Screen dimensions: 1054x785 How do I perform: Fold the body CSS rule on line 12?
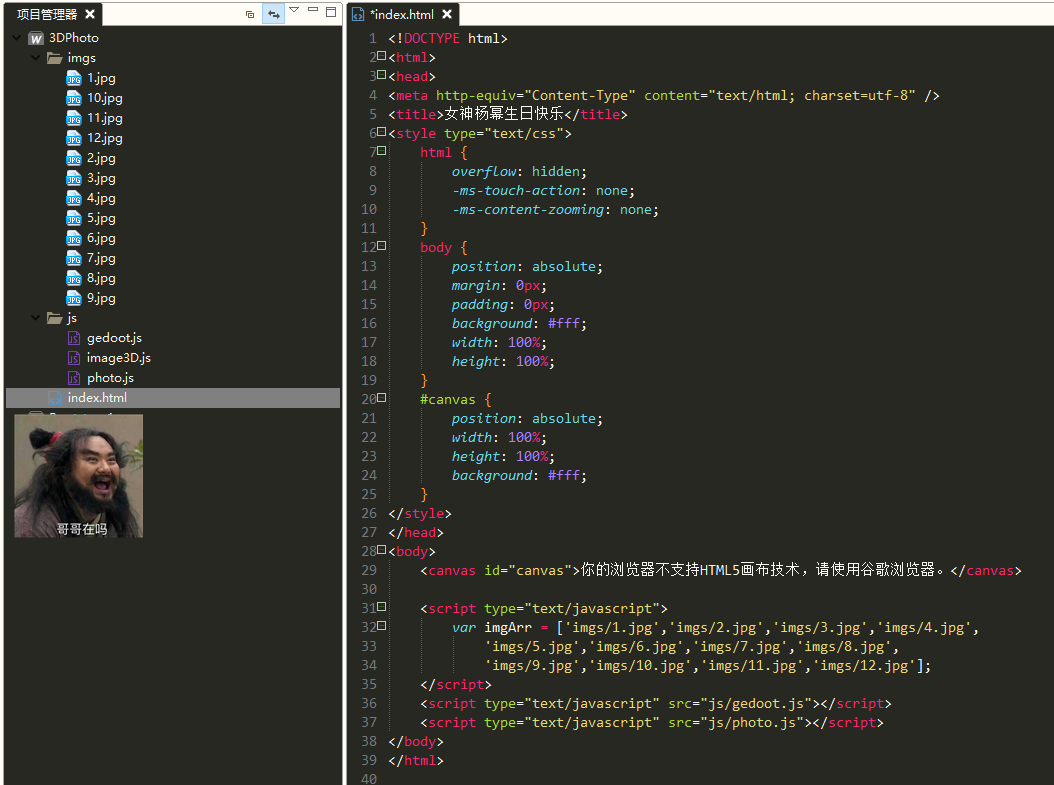(x=382, y=246)
